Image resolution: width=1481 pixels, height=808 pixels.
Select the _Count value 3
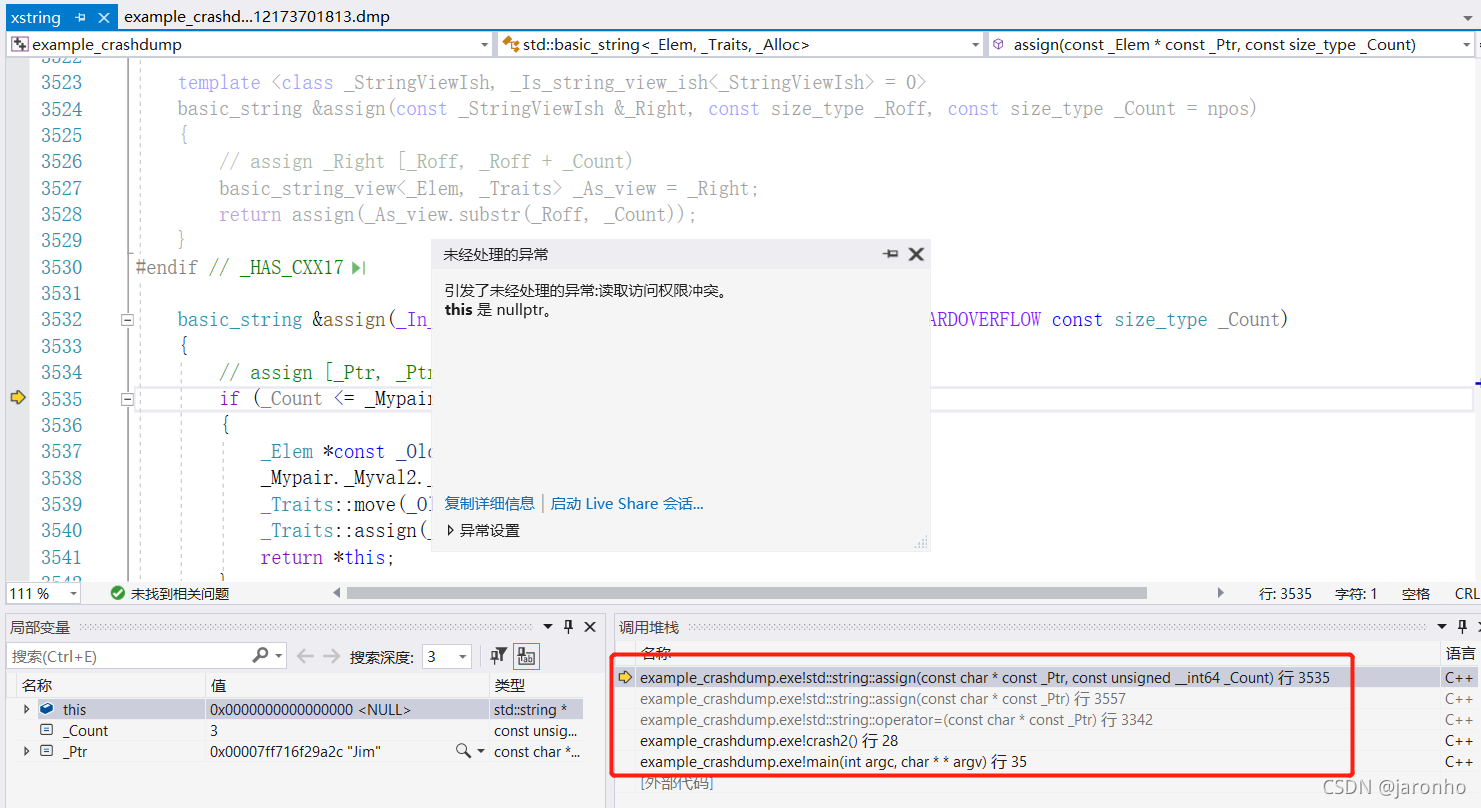214,730
